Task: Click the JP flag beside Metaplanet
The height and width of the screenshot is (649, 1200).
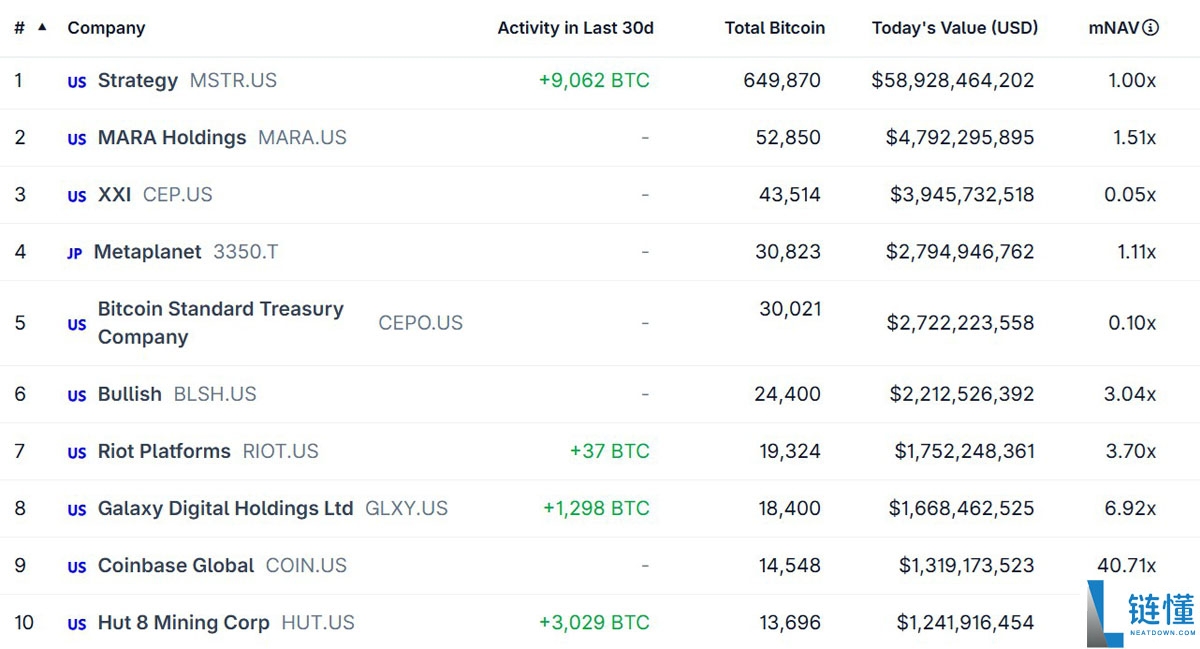Action: (74, 254)
